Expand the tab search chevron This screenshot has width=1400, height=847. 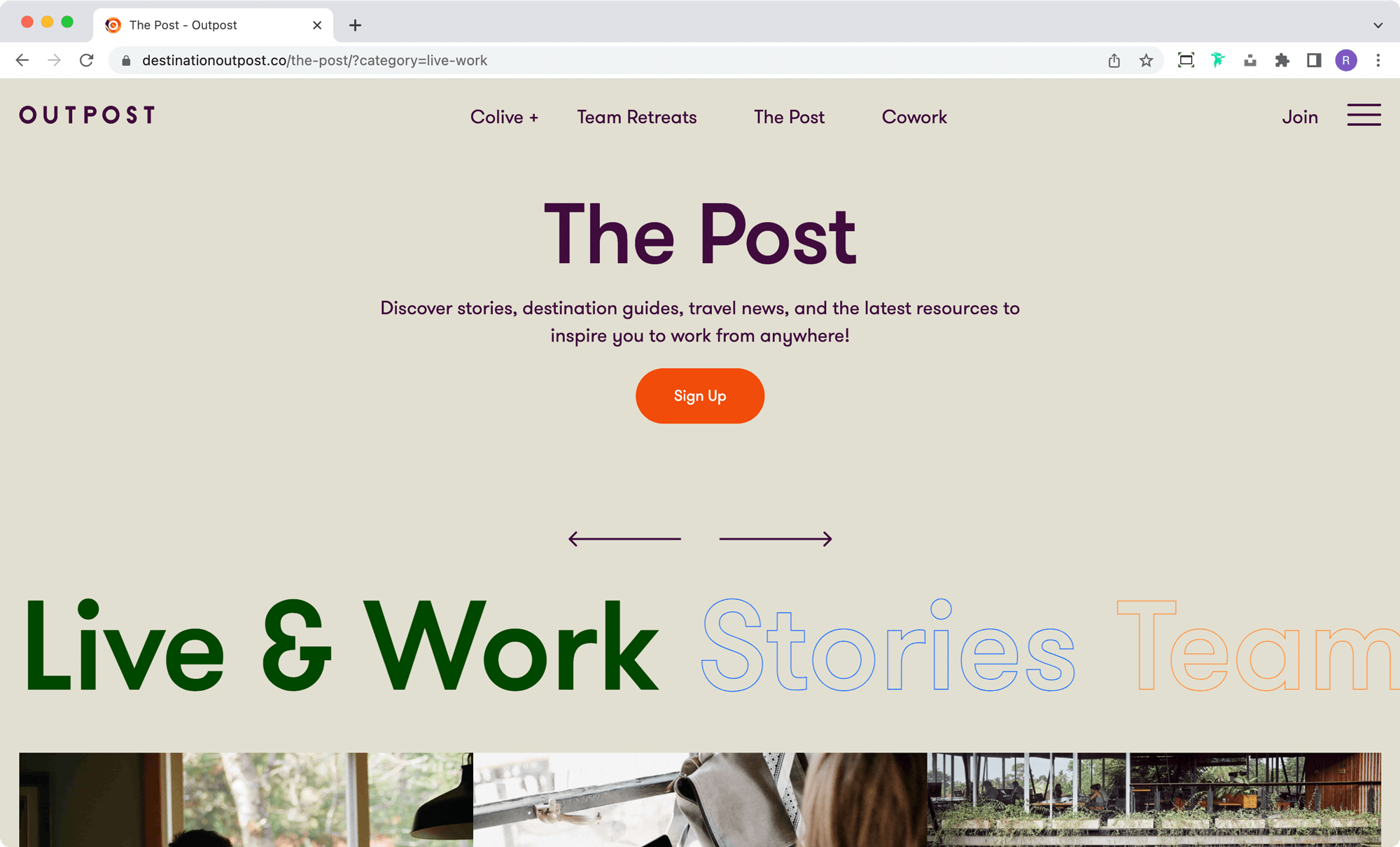1378,25
